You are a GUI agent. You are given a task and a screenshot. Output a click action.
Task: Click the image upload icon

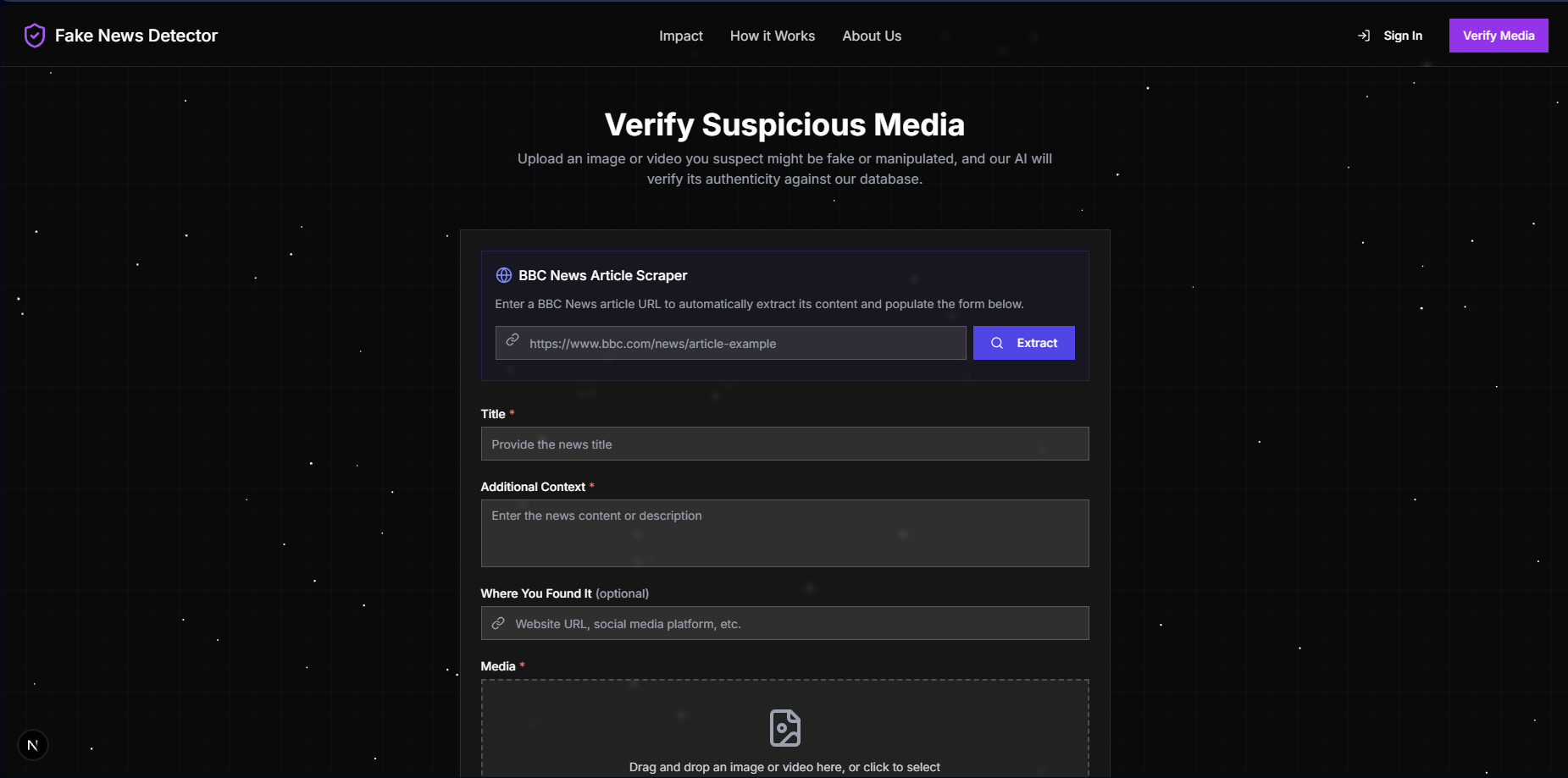pyautogui.click(x=784, y=728)
